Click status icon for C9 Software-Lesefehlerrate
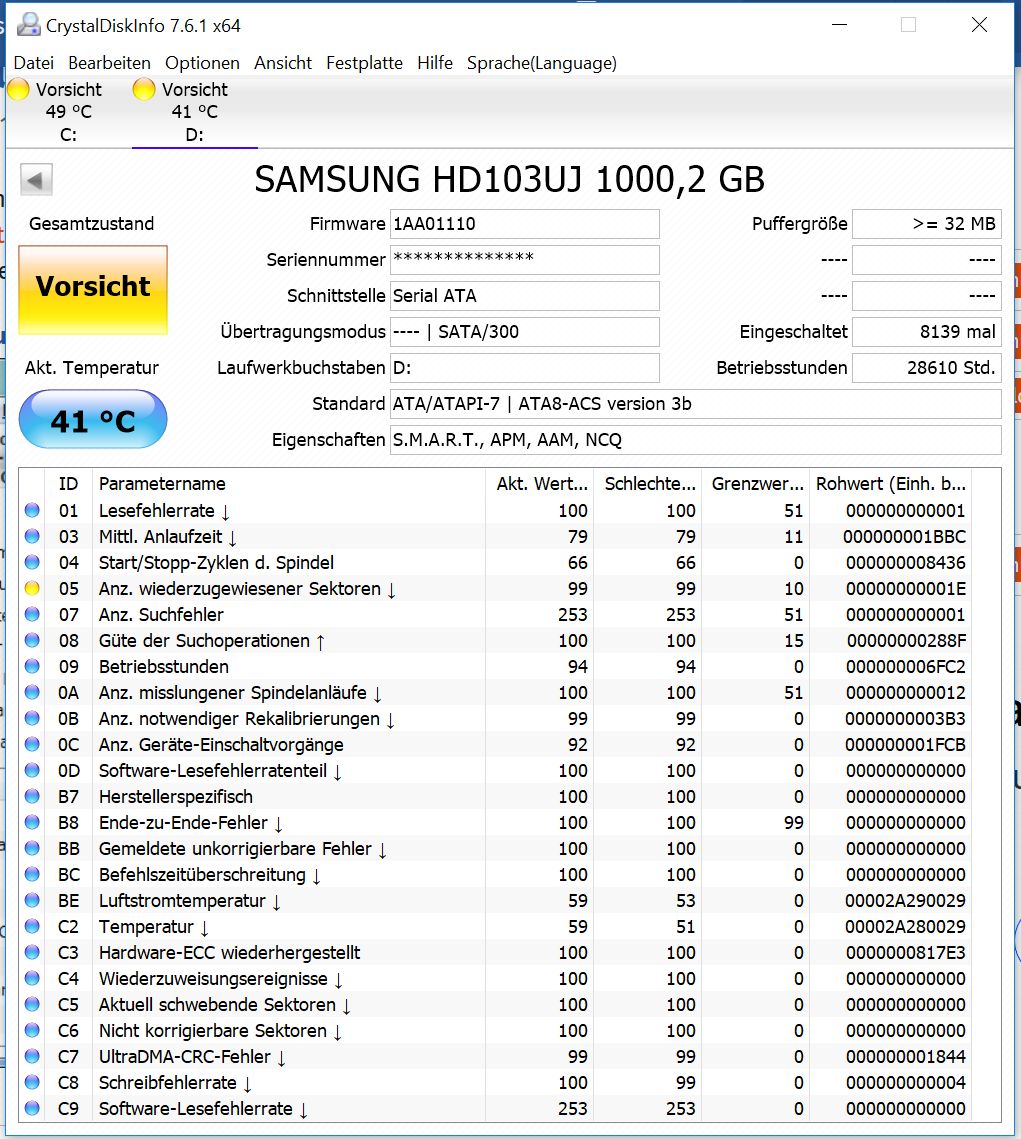This screenshot has width=1021, height=1139. point(32,1108)
